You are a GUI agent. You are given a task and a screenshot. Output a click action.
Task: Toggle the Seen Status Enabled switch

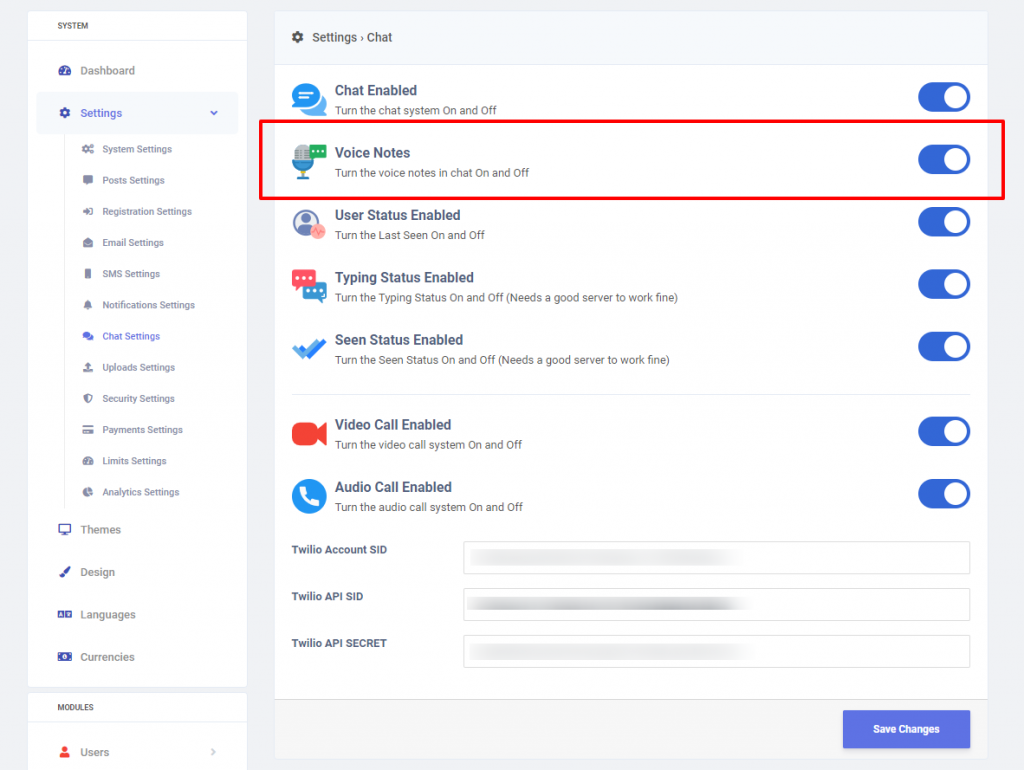point(944,347)
